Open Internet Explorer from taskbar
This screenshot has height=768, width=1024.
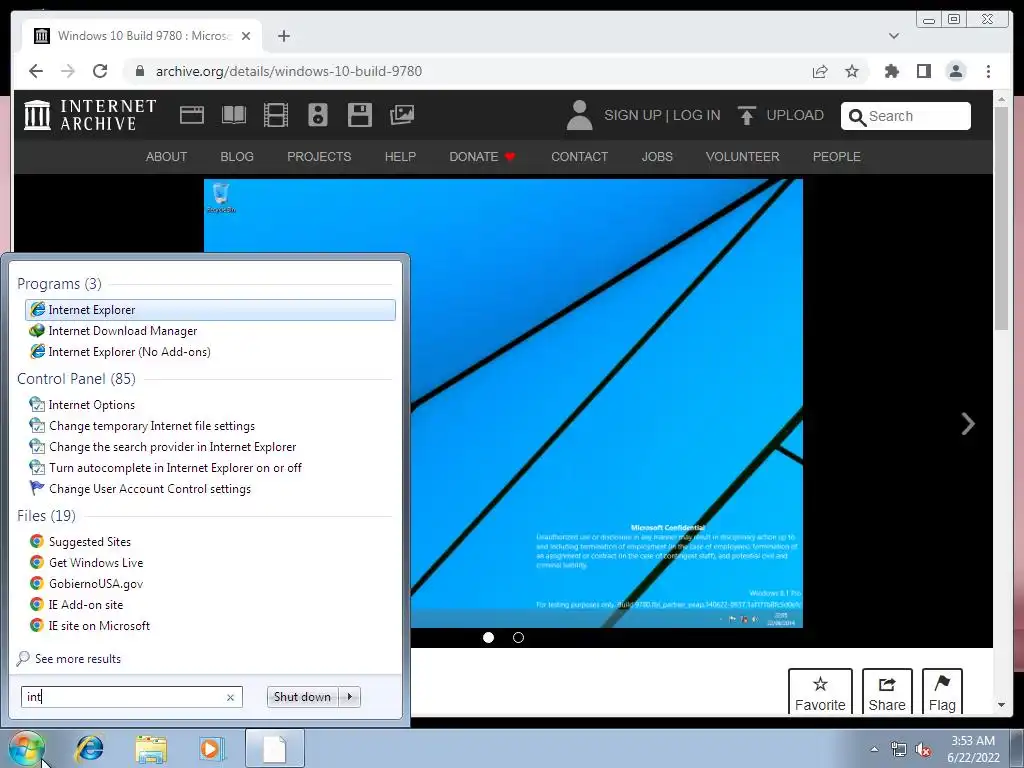89,748
